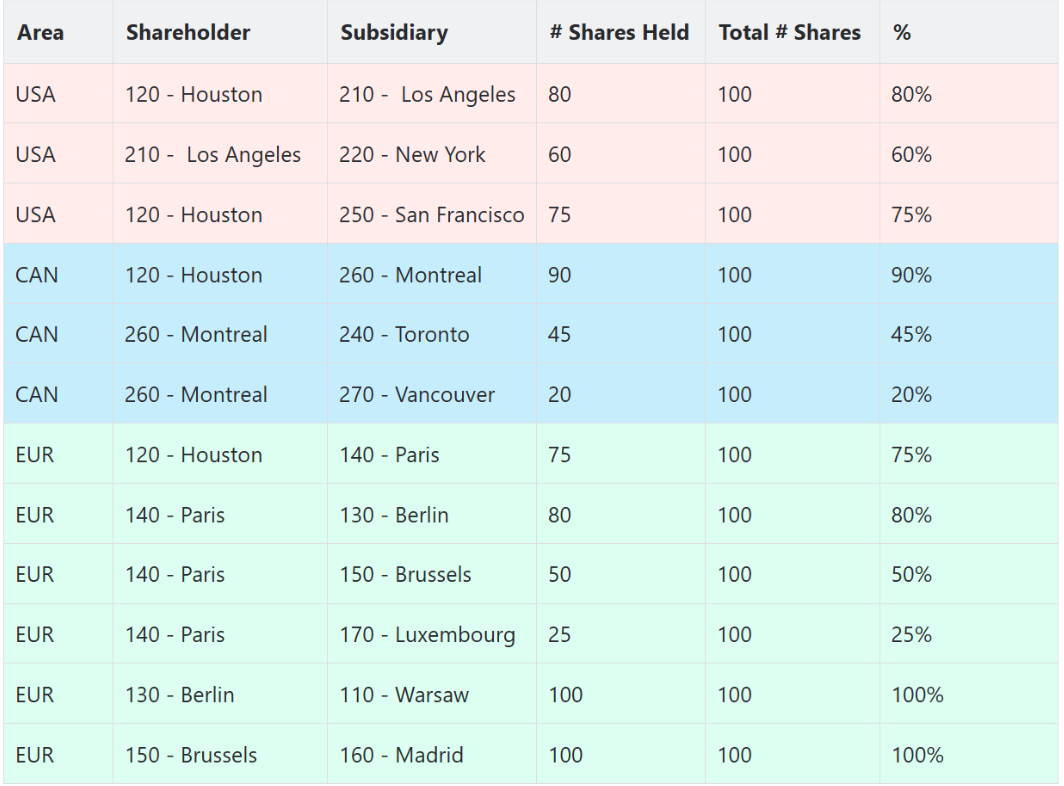This screenshot has height=786, width=1064.
Task: Click the Shareholder column header
Action: point(220,33)
